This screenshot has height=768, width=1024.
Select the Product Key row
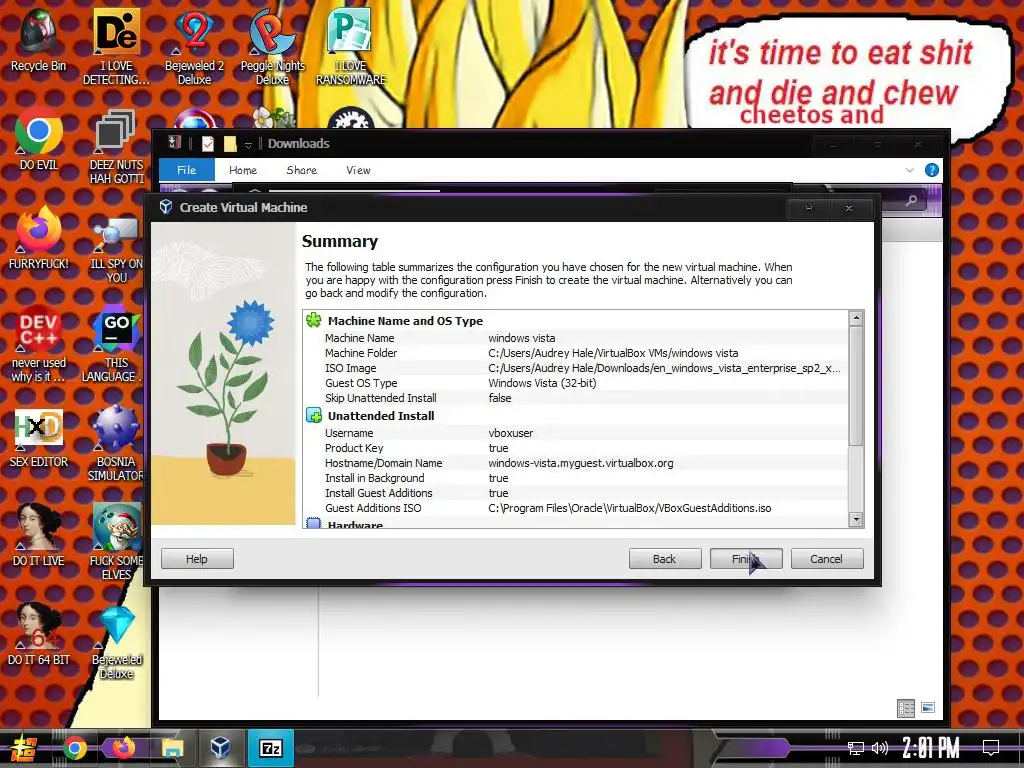(575, 448)
